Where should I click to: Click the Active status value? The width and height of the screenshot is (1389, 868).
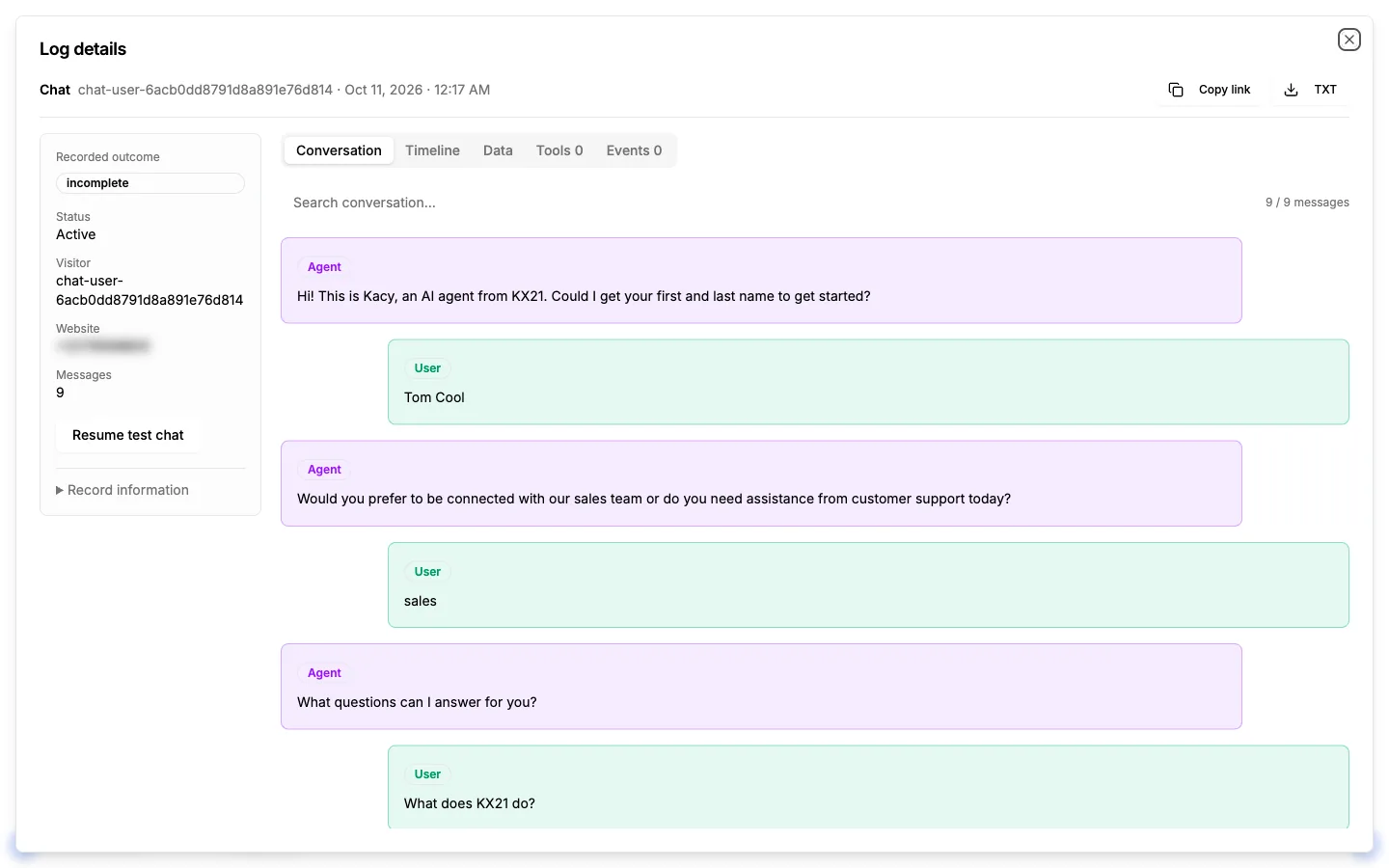point(76,234)
